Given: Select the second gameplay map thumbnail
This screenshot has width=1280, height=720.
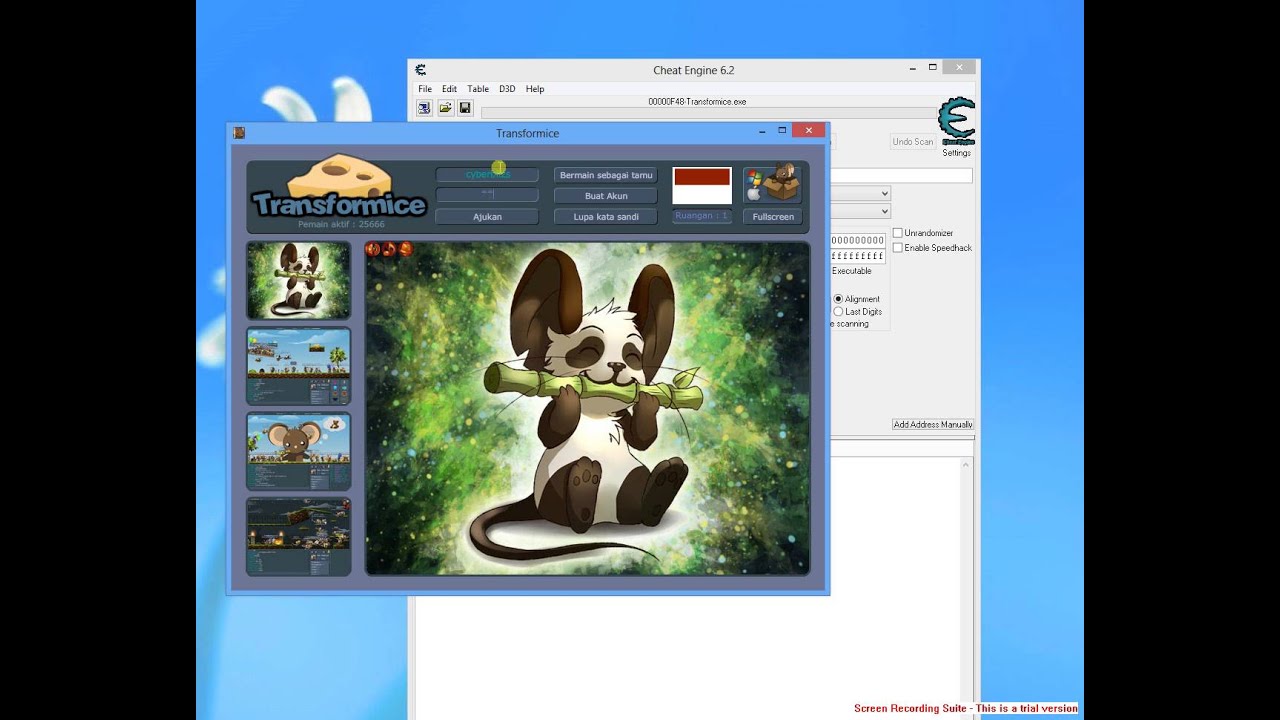Looking at the screenshot, I should tap(299, 366).
